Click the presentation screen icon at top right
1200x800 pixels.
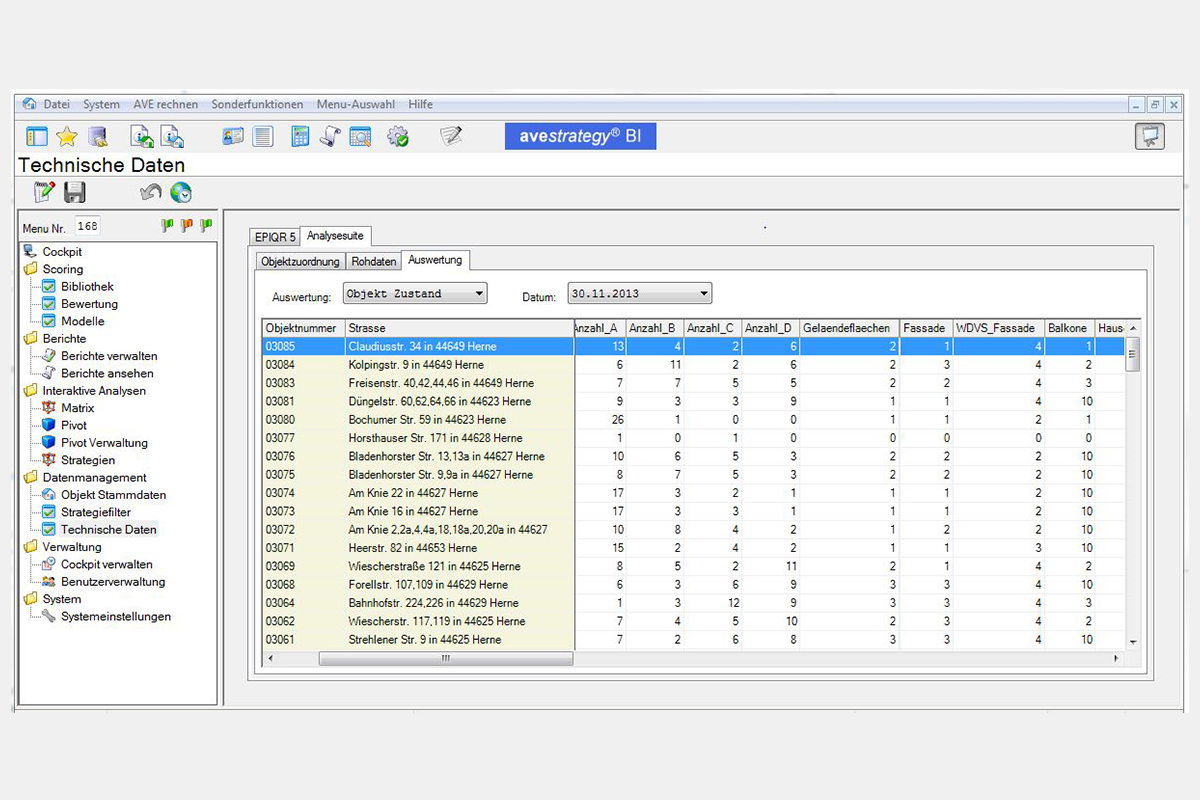(1150, 137)
